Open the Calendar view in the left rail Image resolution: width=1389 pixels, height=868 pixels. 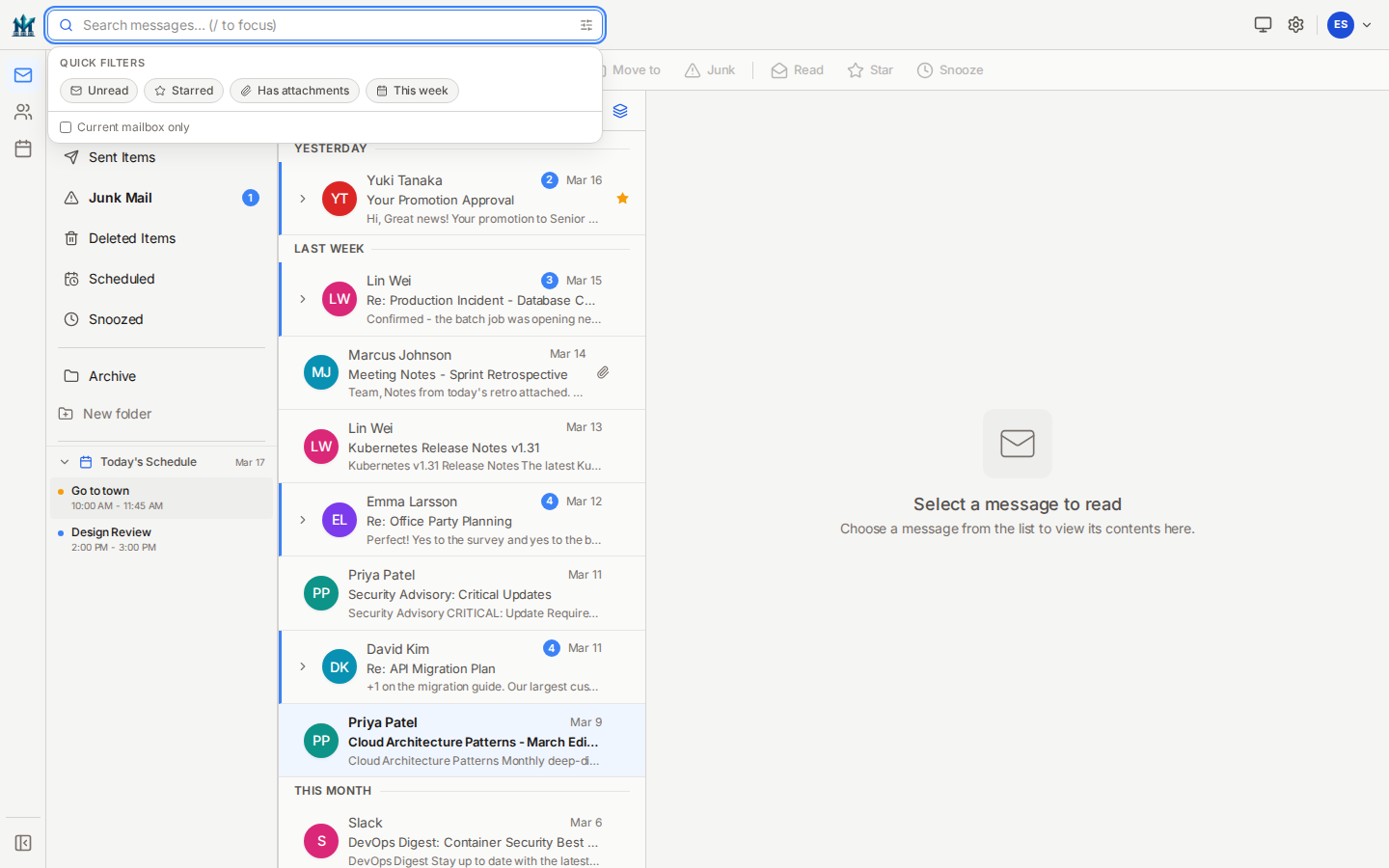click(x=23, y=149)
